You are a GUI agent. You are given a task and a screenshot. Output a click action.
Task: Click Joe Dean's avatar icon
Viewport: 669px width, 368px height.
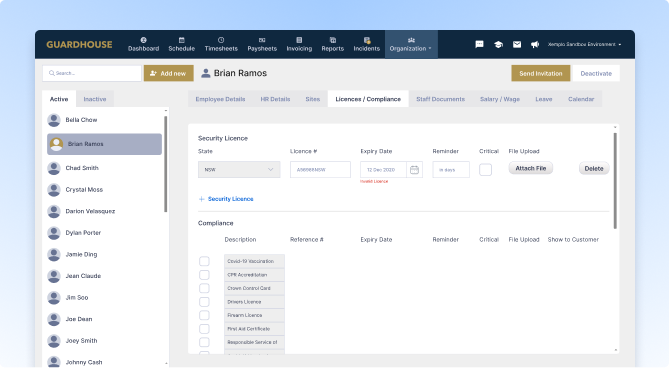(54, 319)
